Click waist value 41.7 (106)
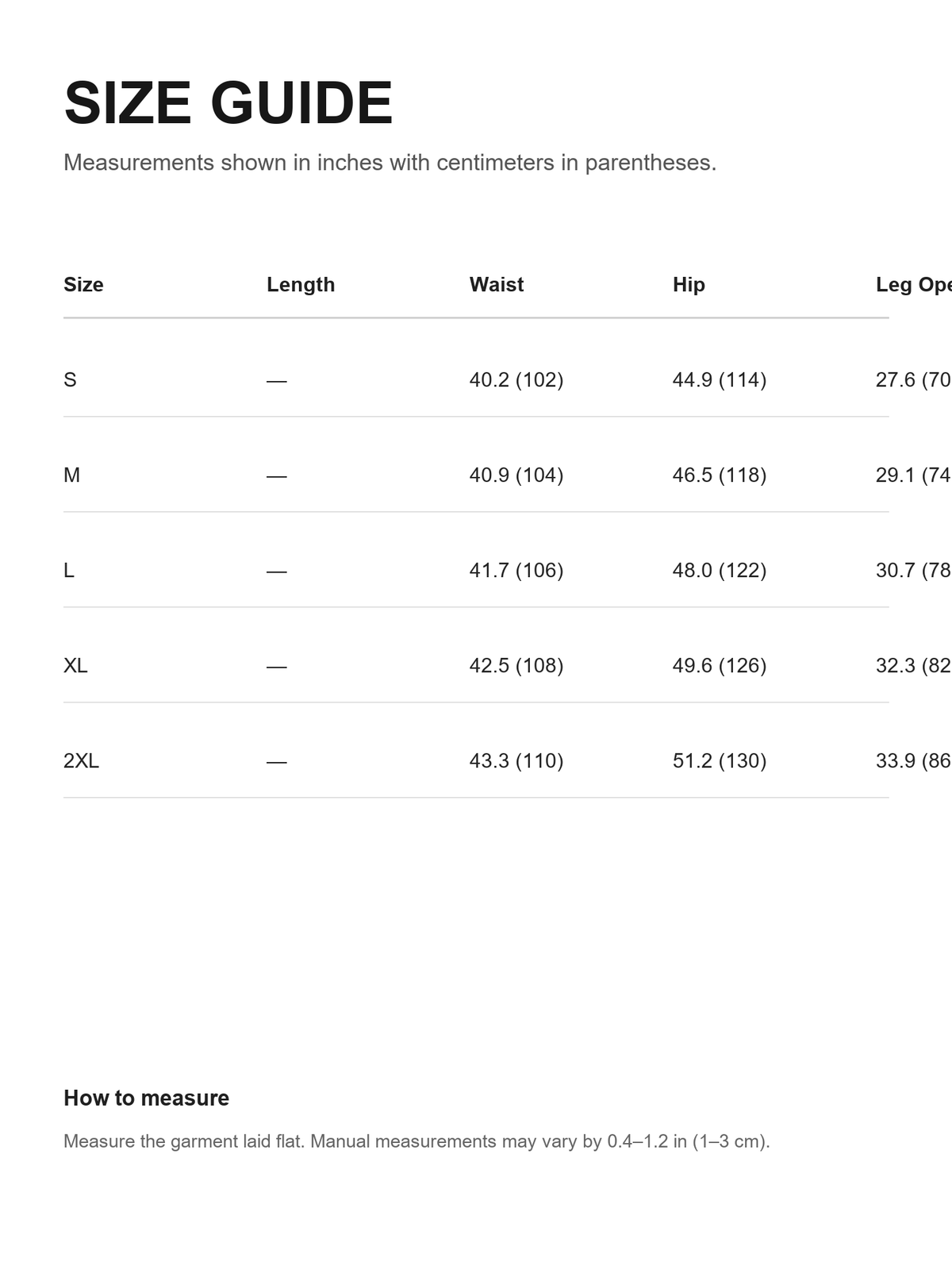Screen dimensions: 952x1270 [516, 570]
